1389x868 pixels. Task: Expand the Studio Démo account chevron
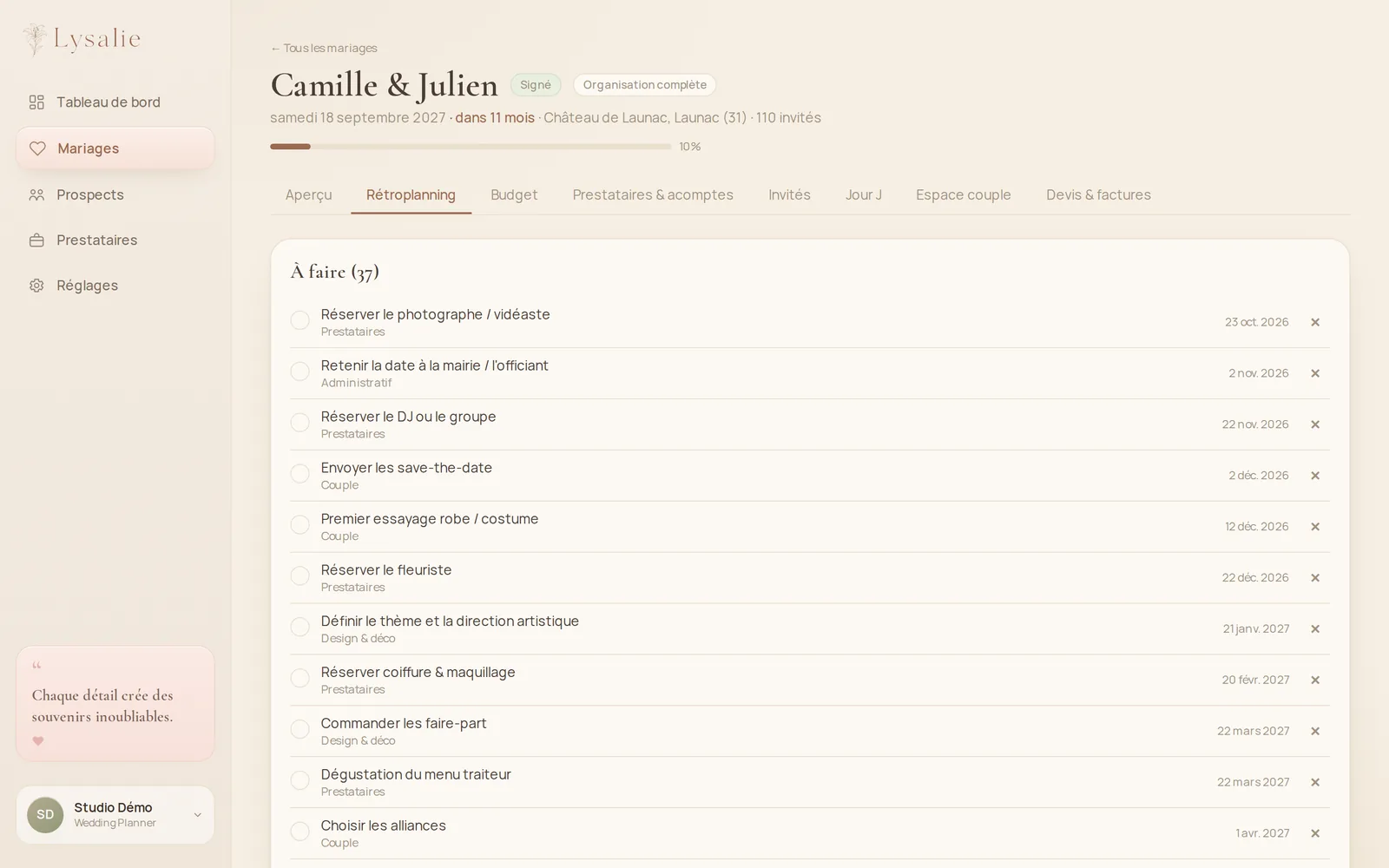(x=197, y=815)
